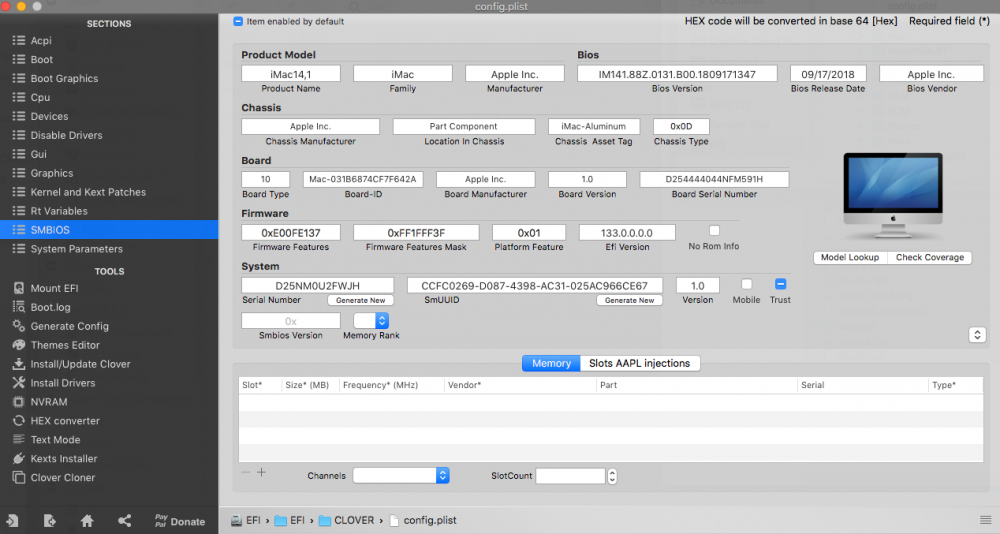The height and width of the screenshot is (534, 1000).
Task: Click the Check Coverage button
Action: pos(930,257)
